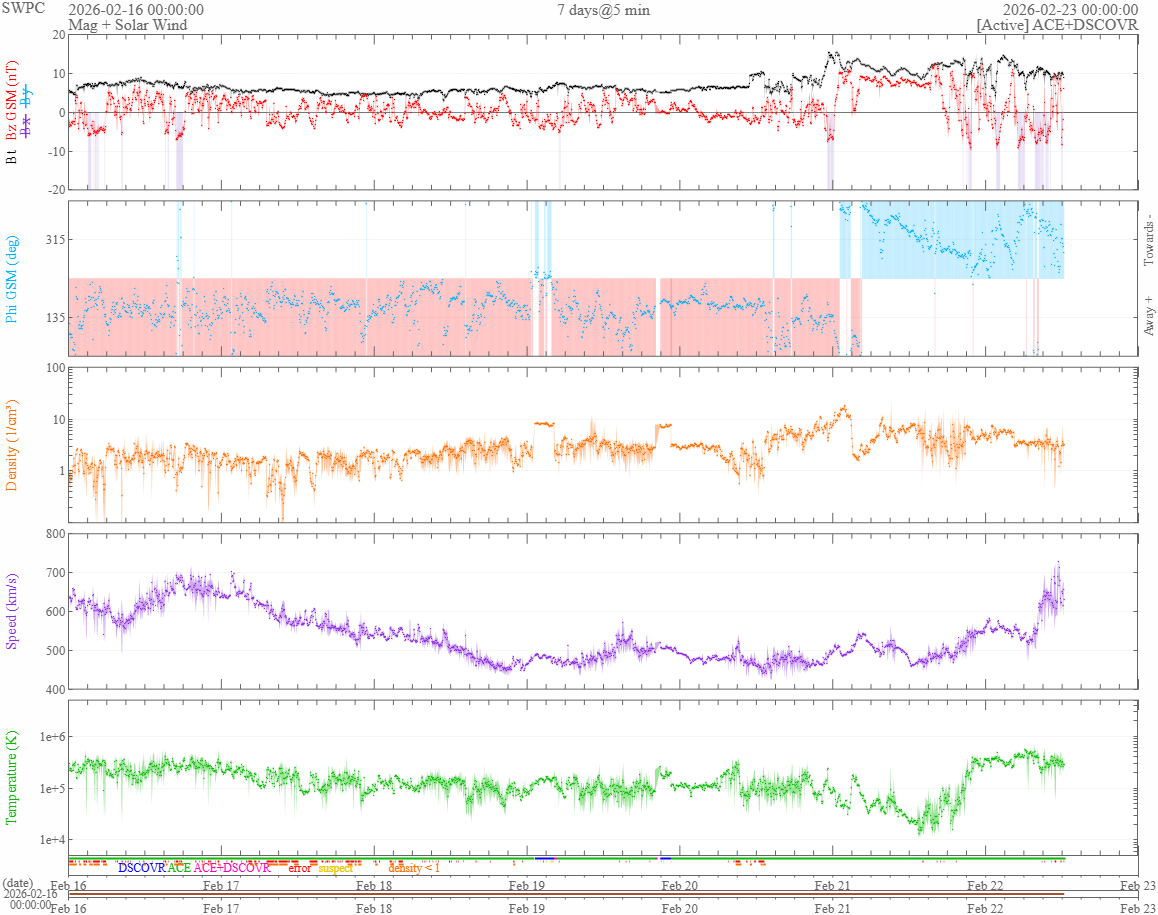This screenshot has height=915, width=1158.
Task: Click the brown time-range bar at bottom
Action: [x=566, y=894]
